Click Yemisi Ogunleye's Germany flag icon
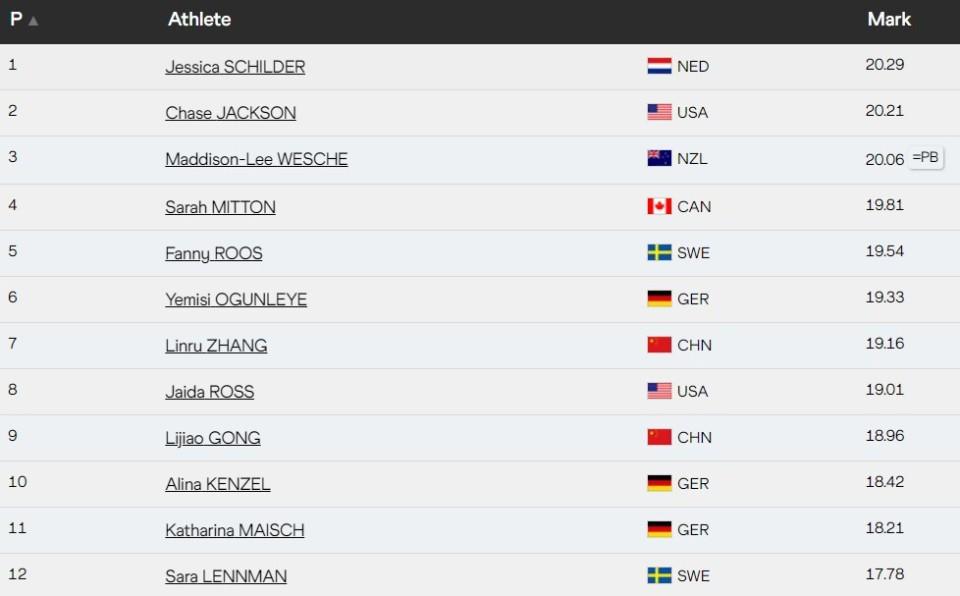This screenshot has height=596, width=960. pos(659,299)
